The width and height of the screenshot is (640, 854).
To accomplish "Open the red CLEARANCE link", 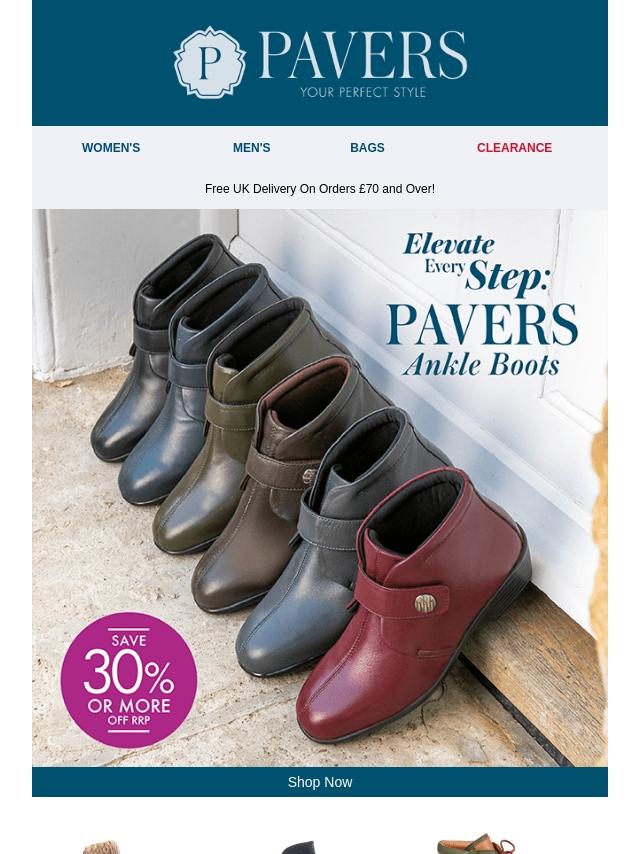I will [514, 148].
